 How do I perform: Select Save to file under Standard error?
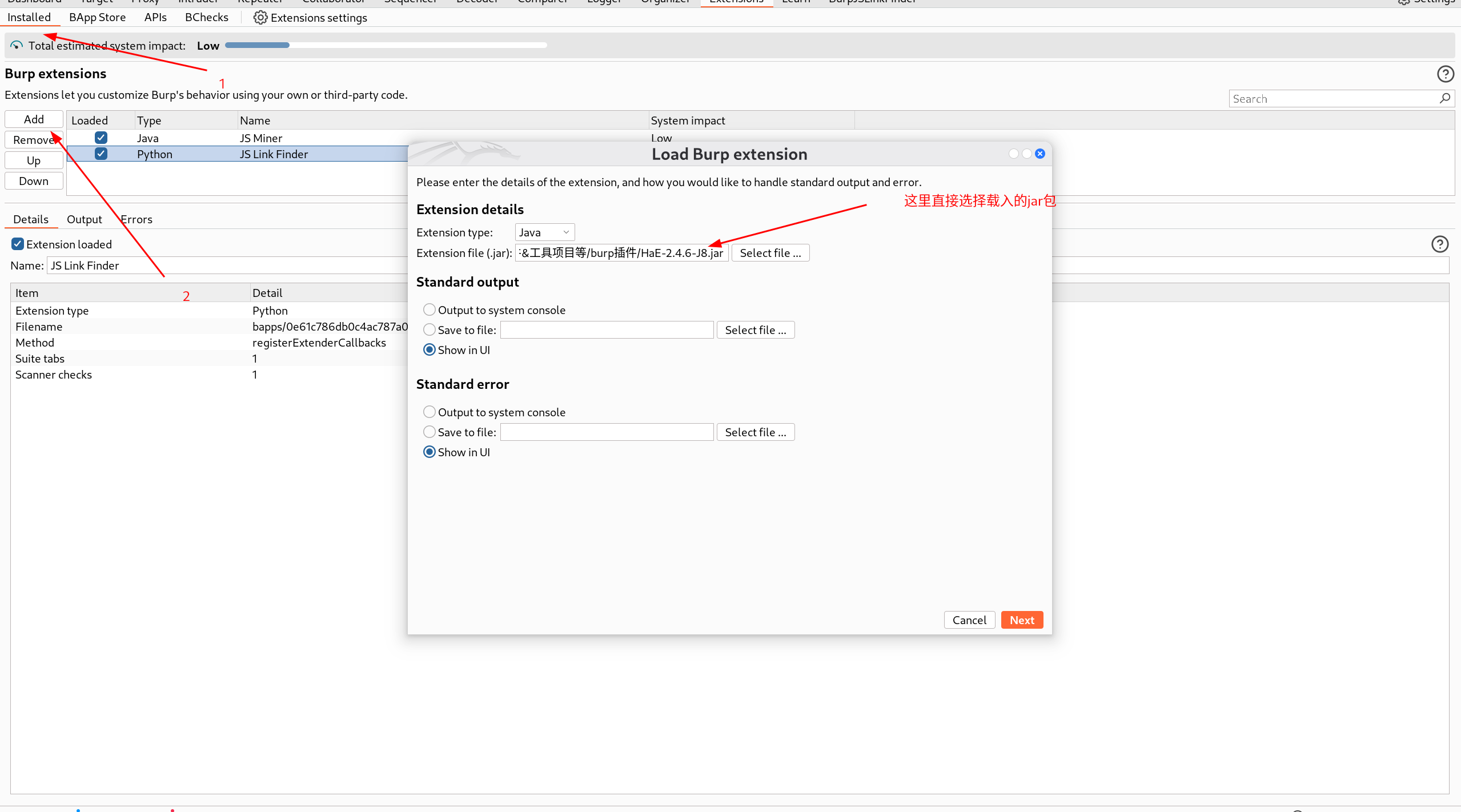430,432
